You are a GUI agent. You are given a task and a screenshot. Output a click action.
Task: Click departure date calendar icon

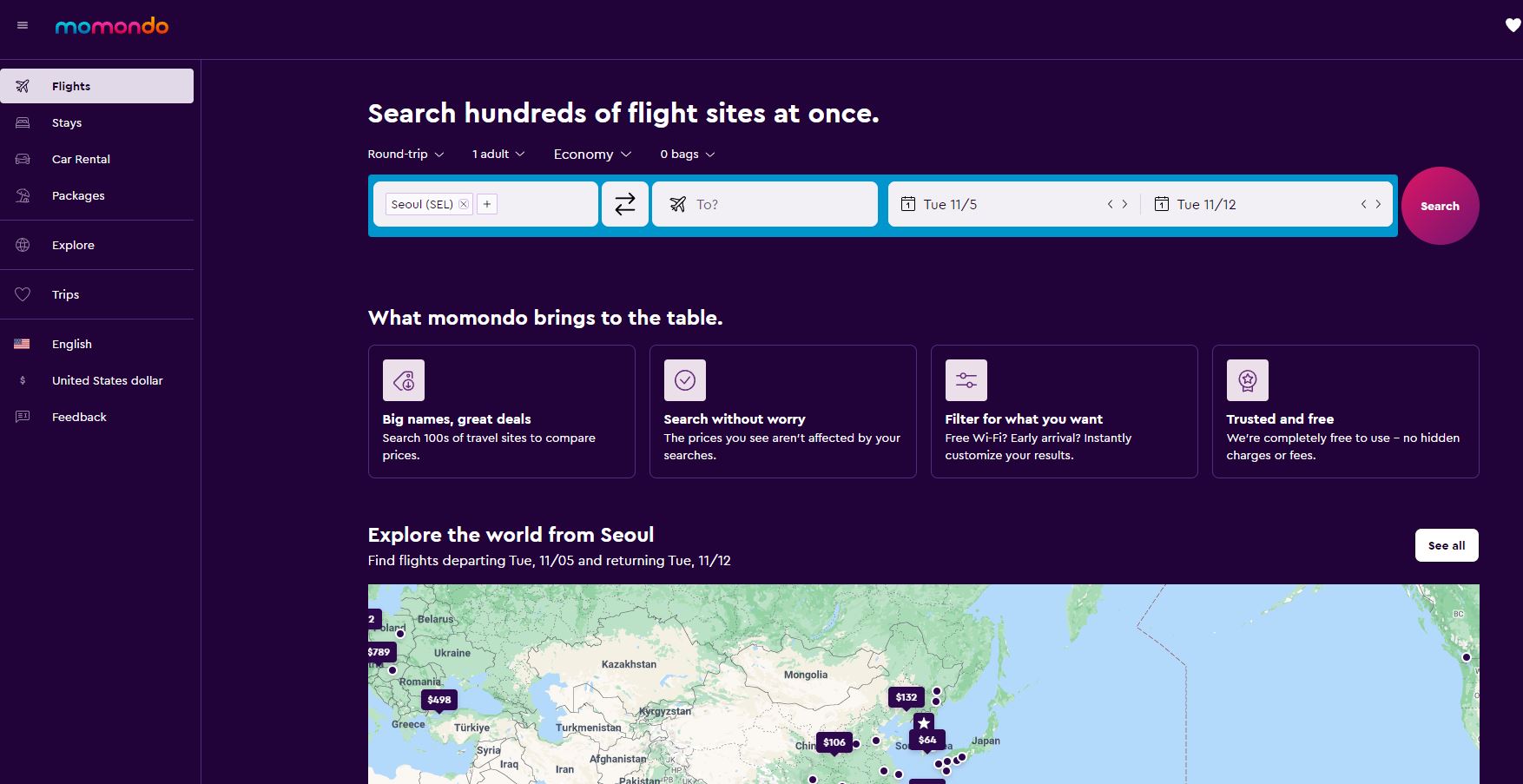click(908, 204)
